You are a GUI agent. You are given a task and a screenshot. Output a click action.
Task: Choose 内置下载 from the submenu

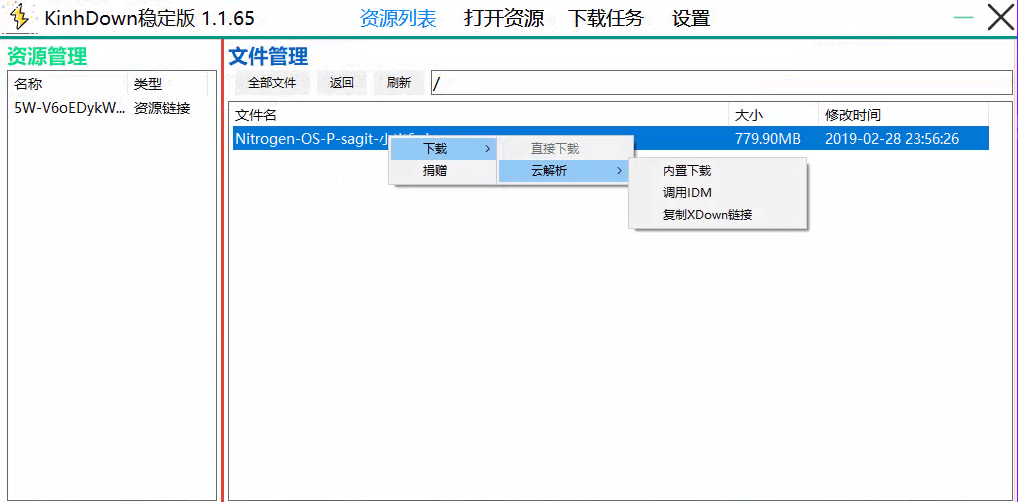717,171
